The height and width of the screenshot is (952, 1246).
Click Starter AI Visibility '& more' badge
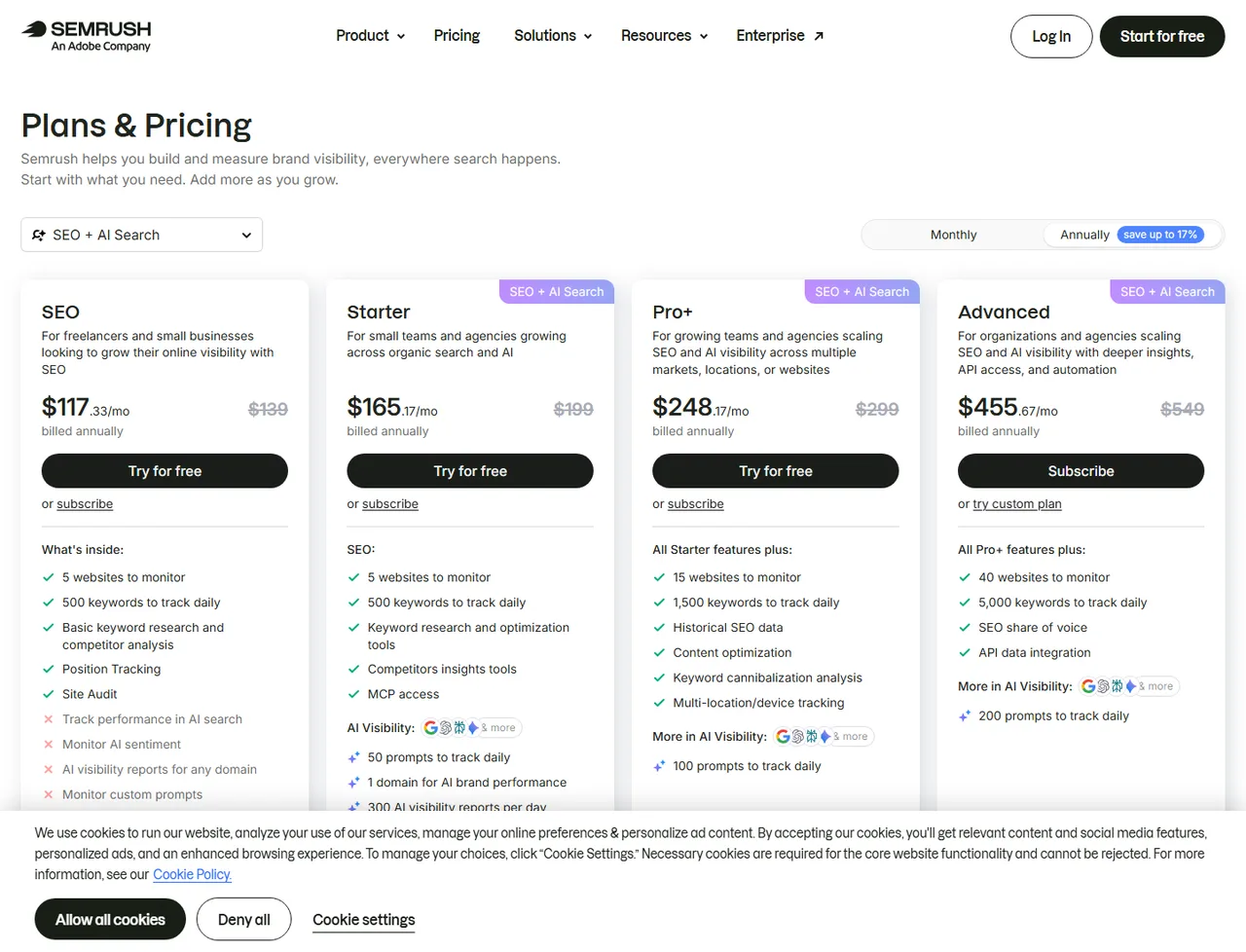(502, 728)
